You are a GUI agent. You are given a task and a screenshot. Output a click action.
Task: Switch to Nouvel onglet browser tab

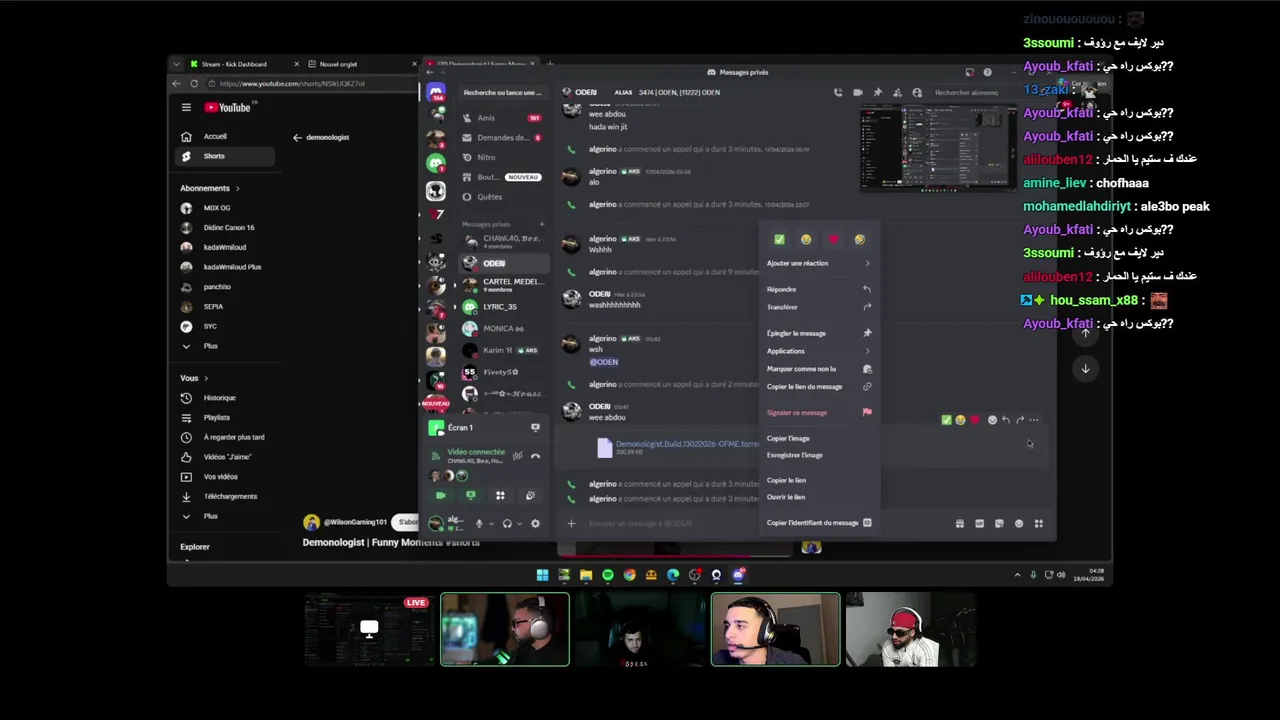click(x=362, y=64)
